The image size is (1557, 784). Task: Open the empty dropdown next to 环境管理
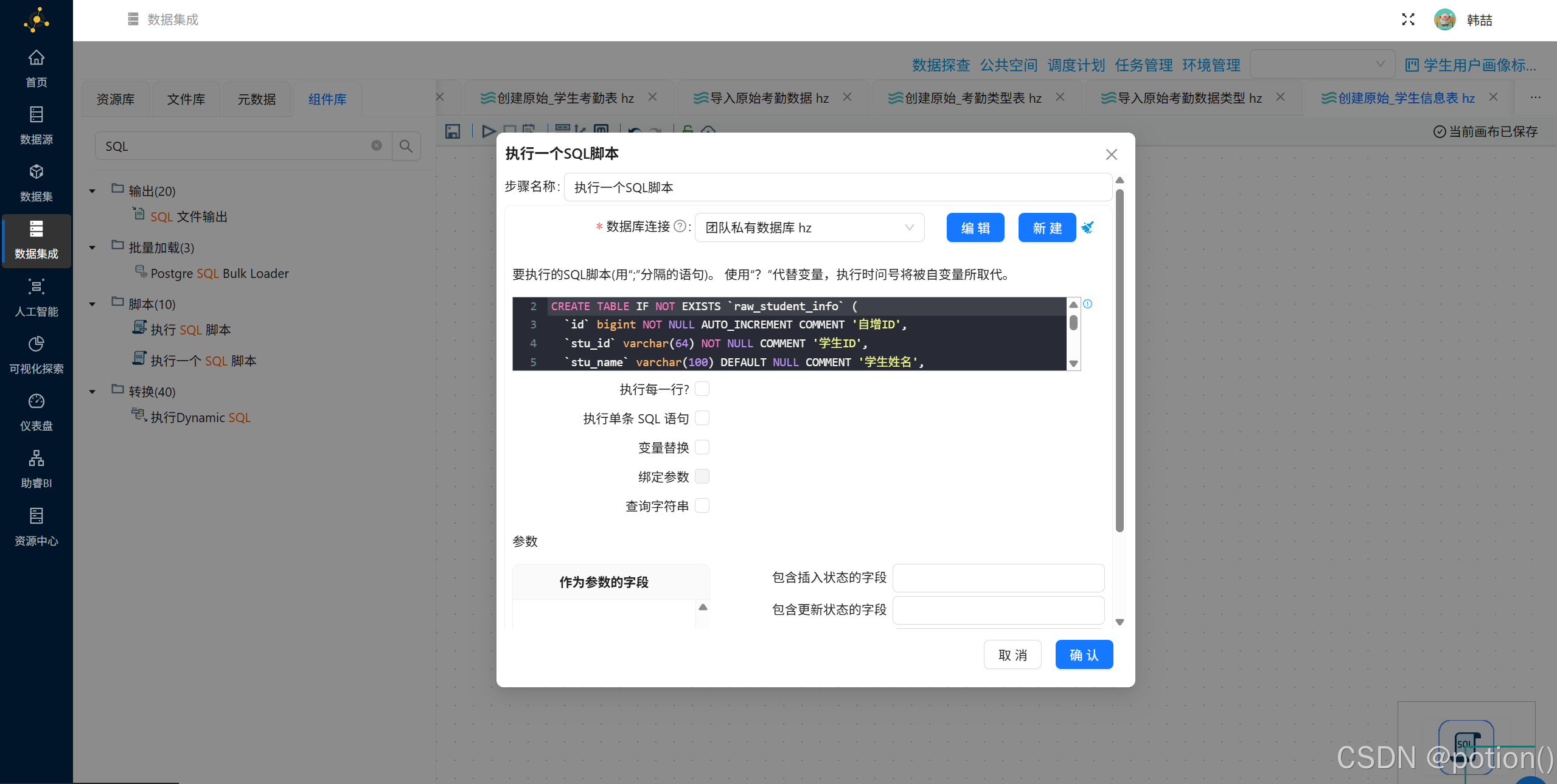(1322, 64)
